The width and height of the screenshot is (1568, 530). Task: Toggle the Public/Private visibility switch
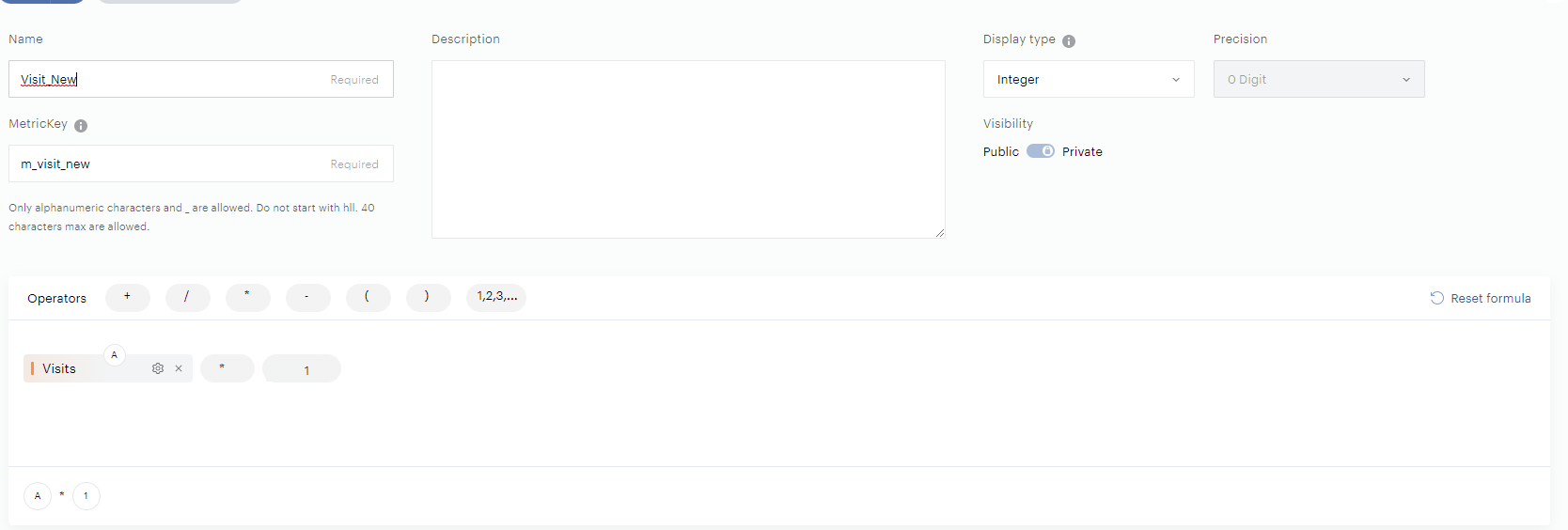tap(1040, 151)
